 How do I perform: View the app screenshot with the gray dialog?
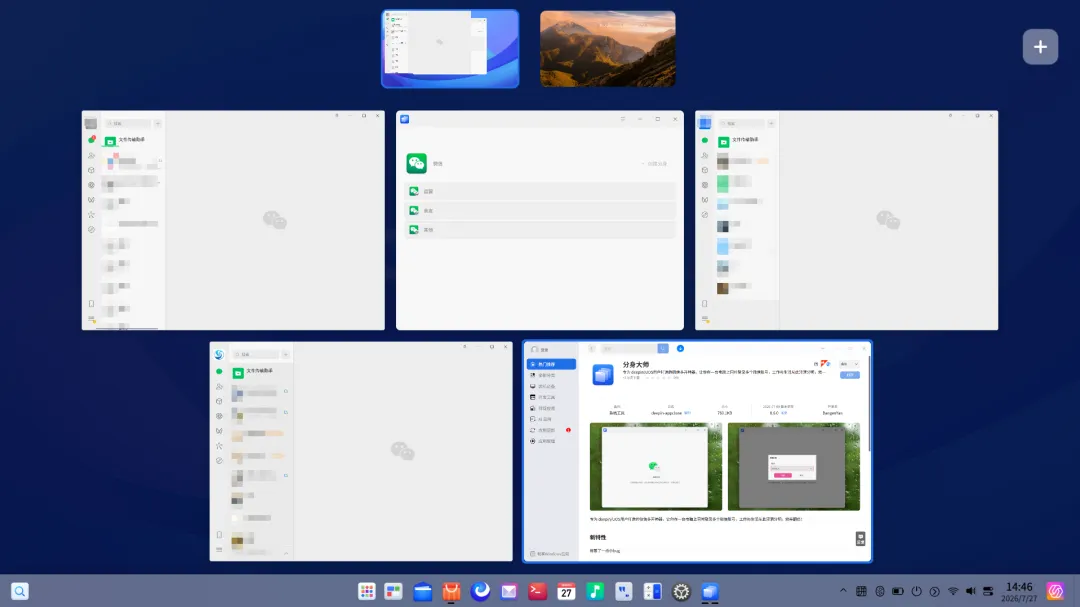click(x=793, y=466)
